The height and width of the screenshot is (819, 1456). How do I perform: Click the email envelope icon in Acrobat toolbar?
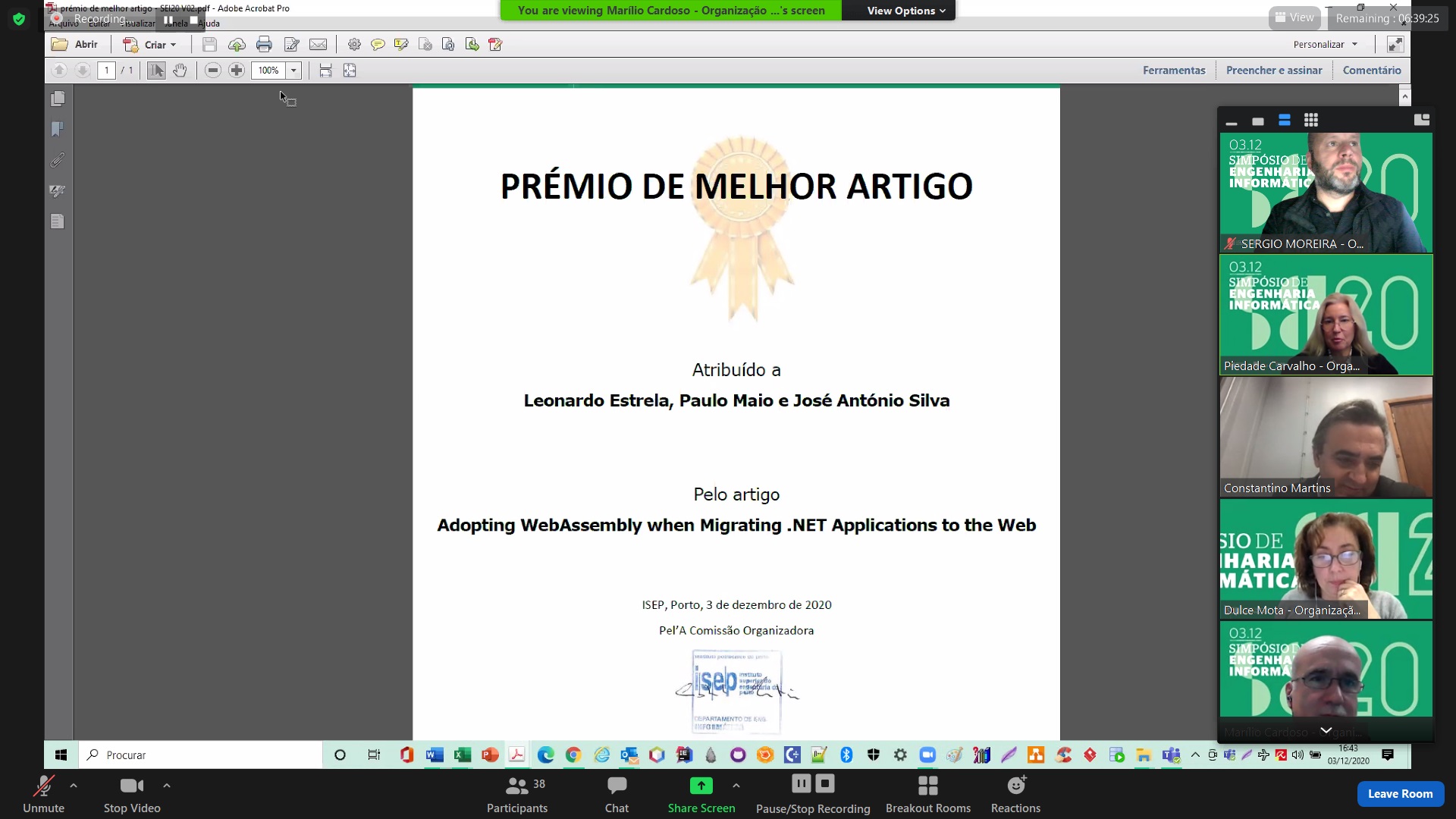[318, 45]
